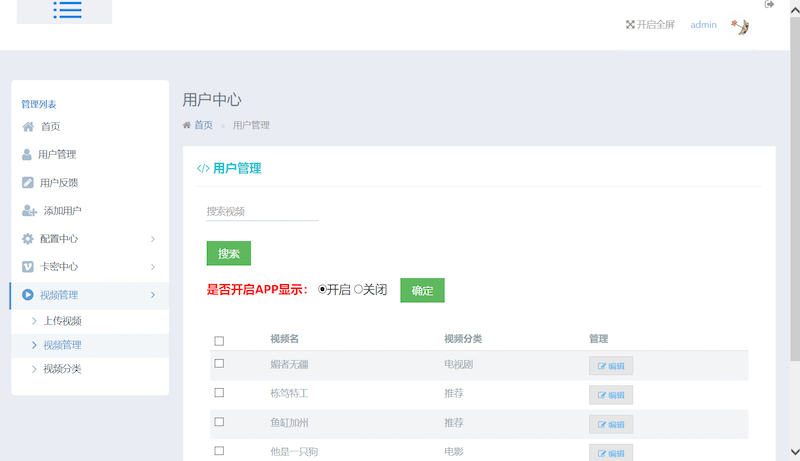Click the 首页 home icon in sidebar
The width and height of the screenshot is (800, 461).
(28, 127)
